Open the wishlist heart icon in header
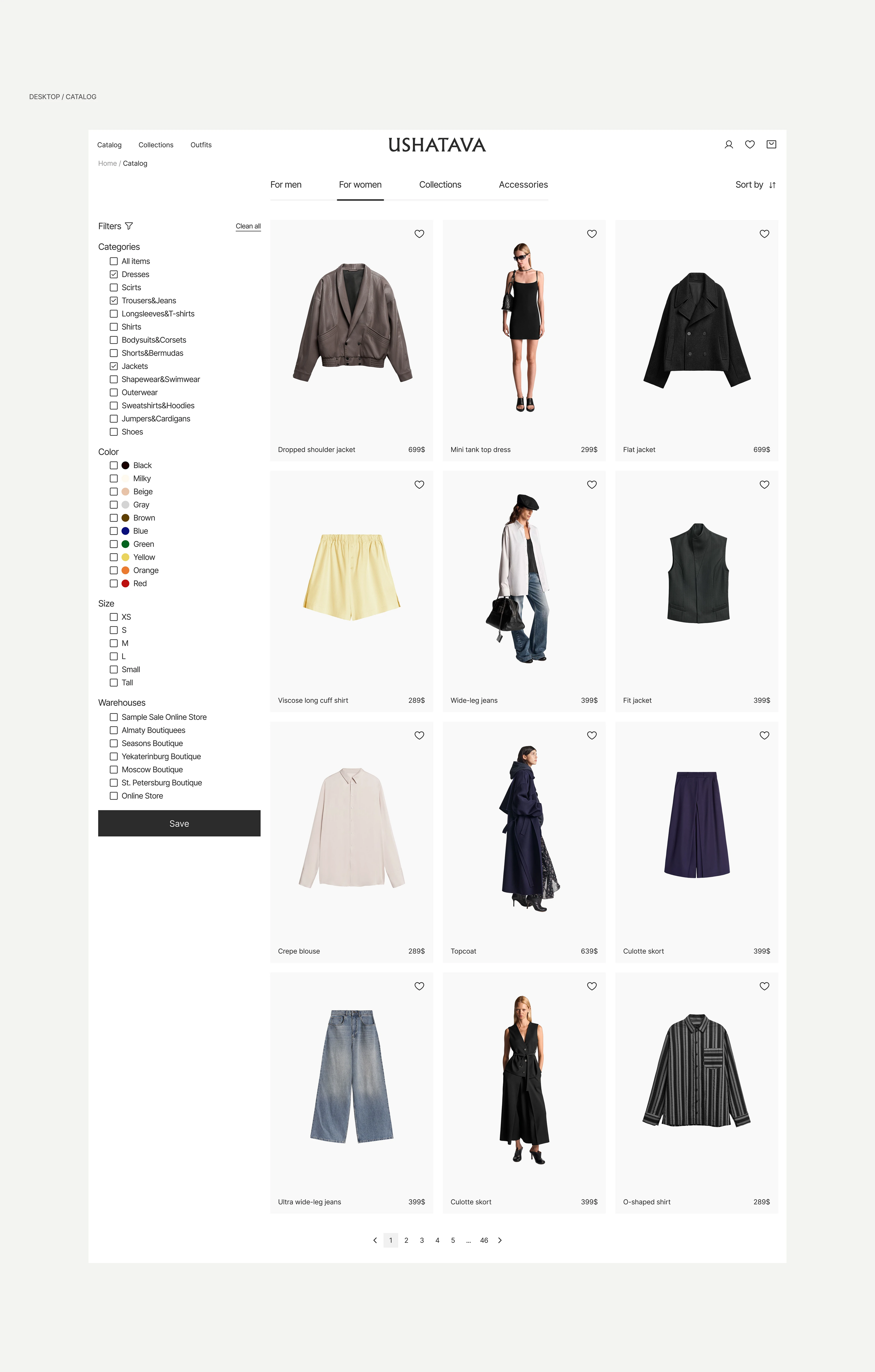 point(750,145)
